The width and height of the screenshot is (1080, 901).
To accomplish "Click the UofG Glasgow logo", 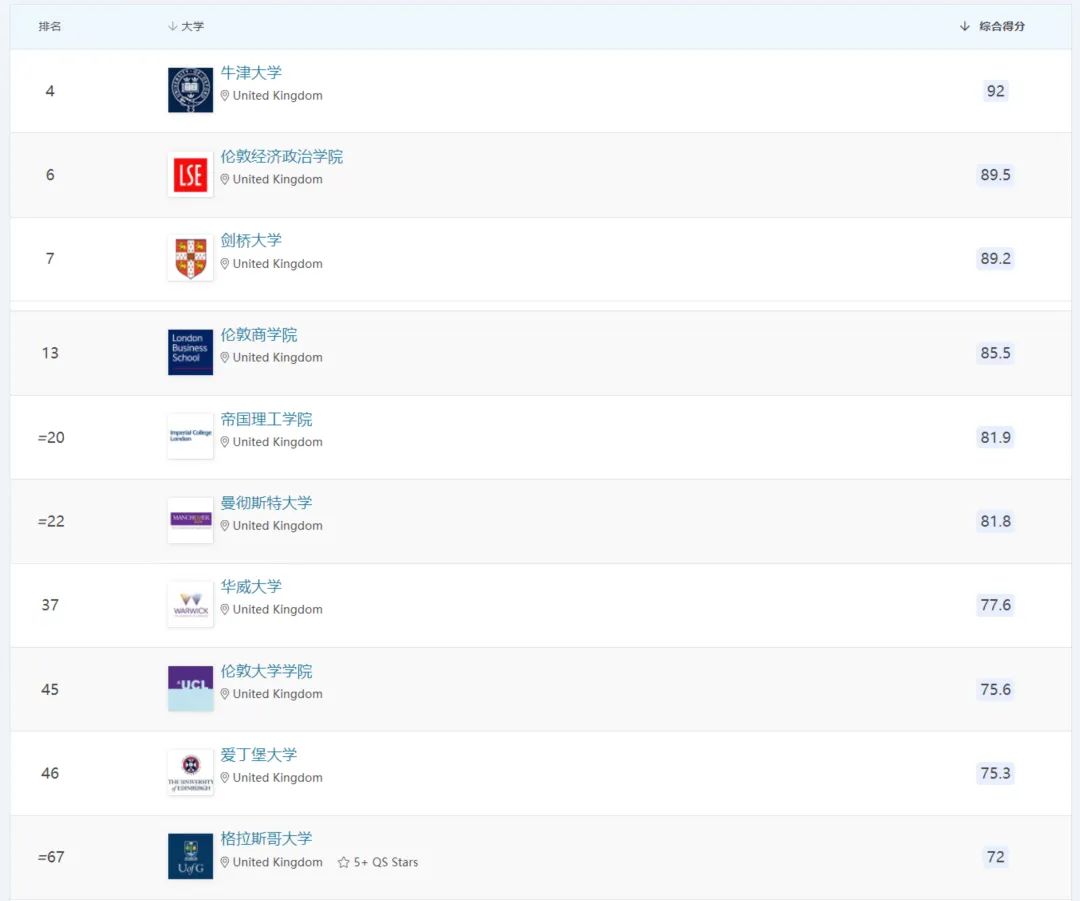I will click(x=190, y=856).
